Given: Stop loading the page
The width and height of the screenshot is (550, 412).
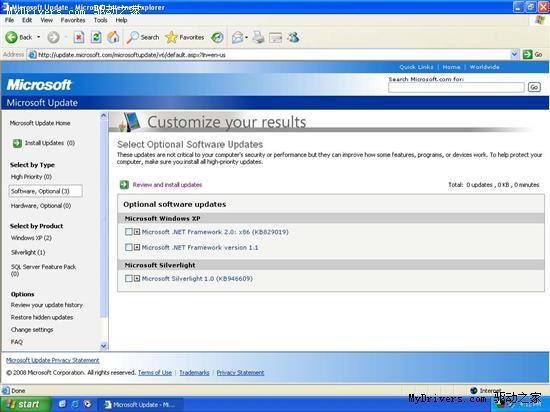Looking at the screenshot, I should pos(79,37).
